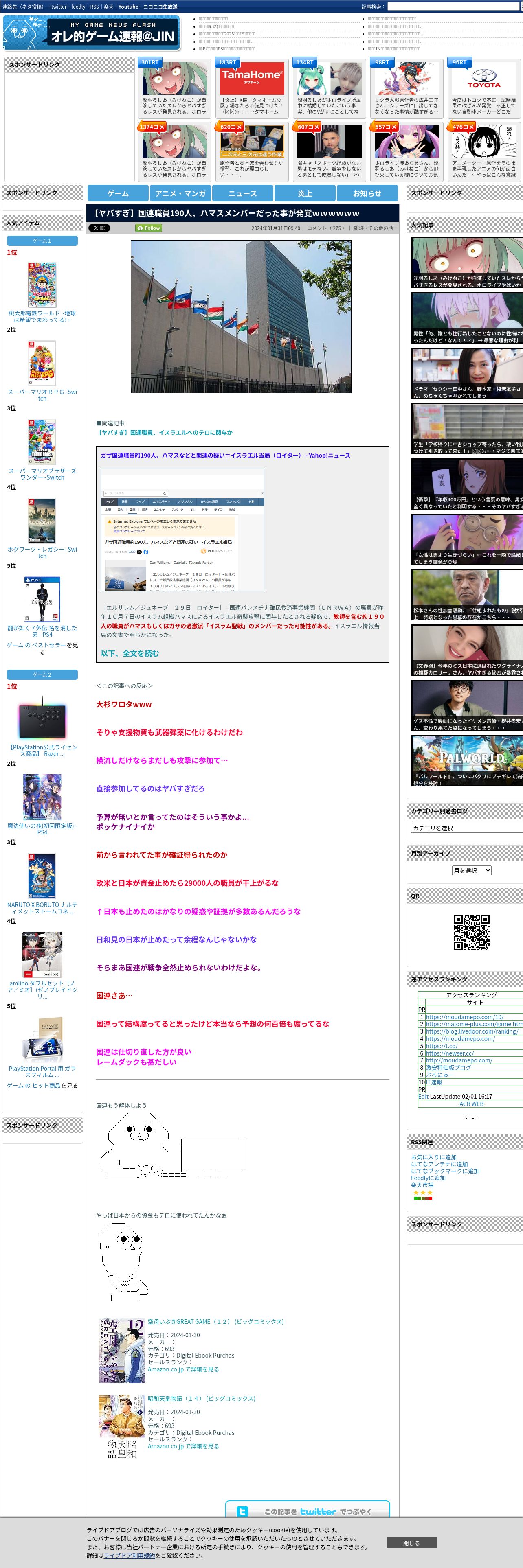Select the ゲーム2 ranking tab

tap(42, 675)
